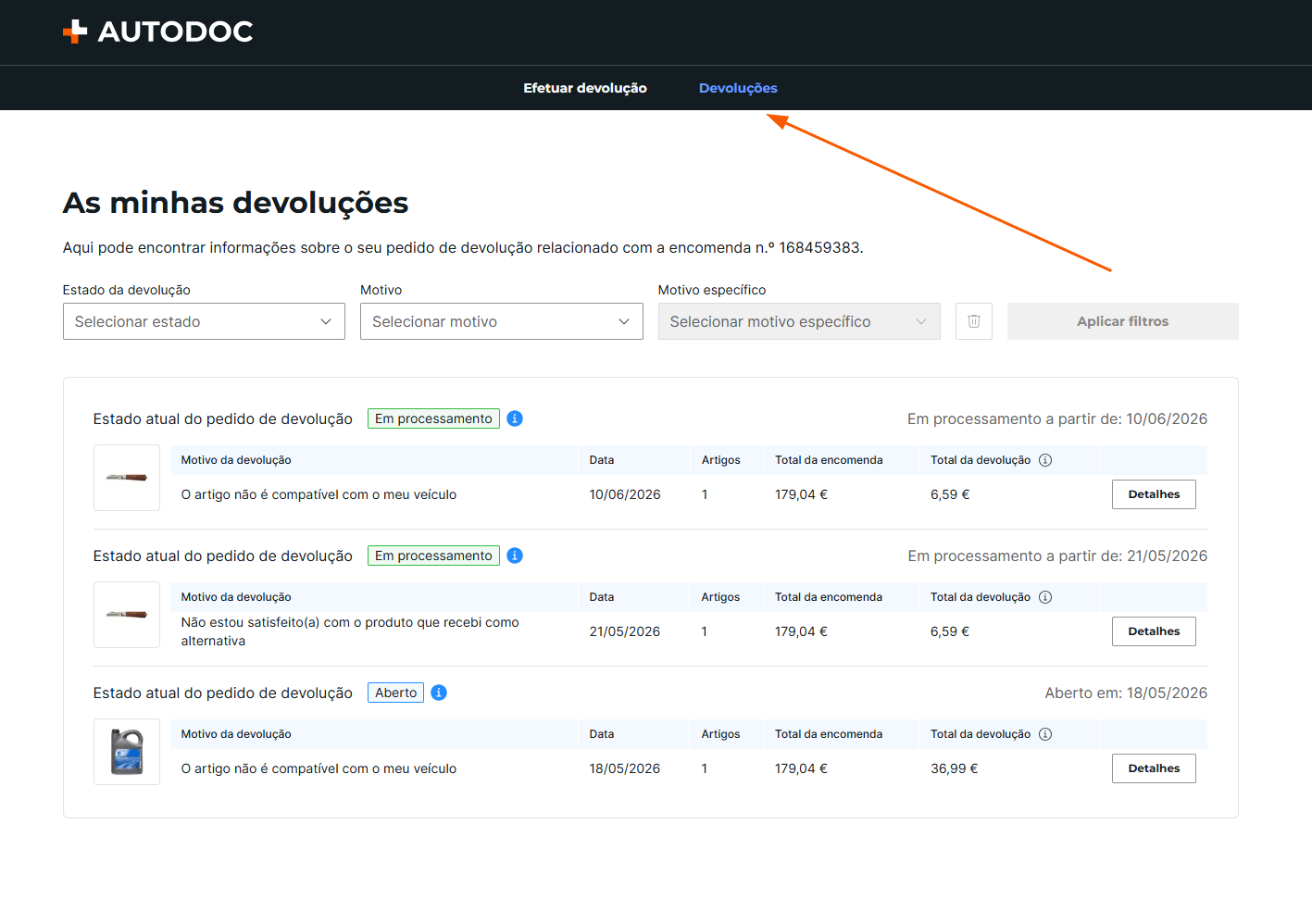1312x924 pixels.
Task: Click Em processamento badge of 21/05/2026 return
Action: click(433, 556)
